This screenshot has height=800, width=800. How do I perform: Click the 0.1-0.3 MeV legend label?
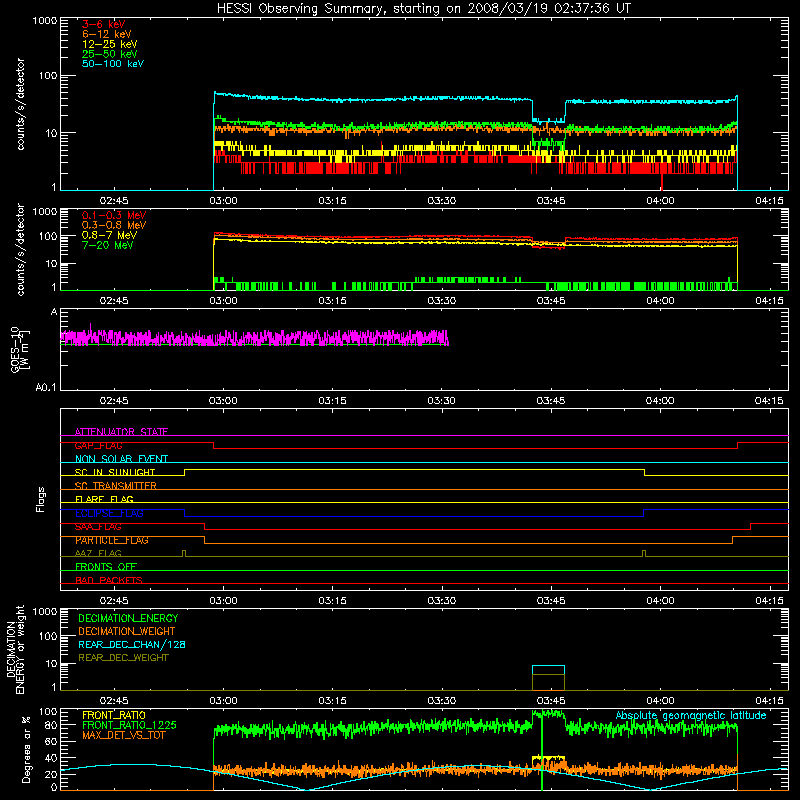(114, 215)
